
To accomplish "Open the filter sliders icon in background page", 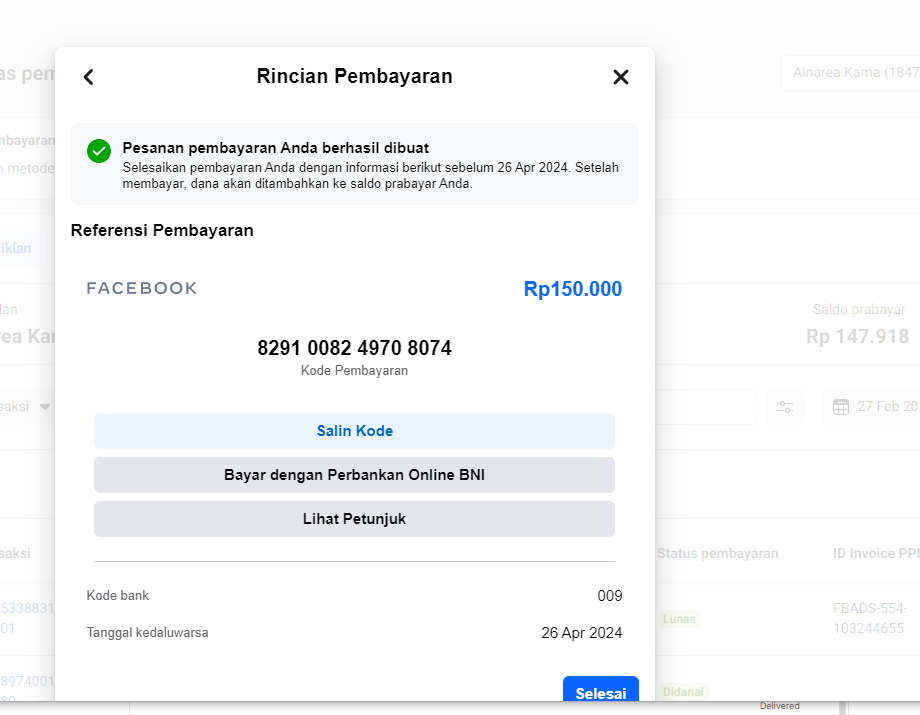I will [785, 406].
